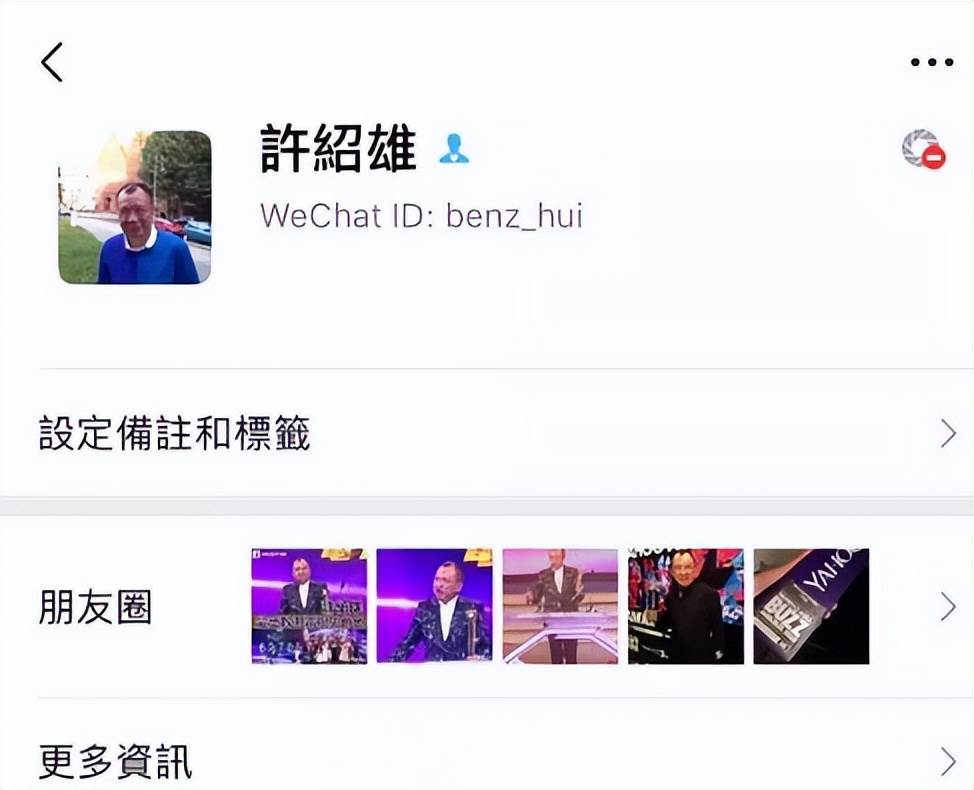View fourth Moments thumbnail of man in black
Viewport: 974px width, 790px height.
(x=686, y=606)
